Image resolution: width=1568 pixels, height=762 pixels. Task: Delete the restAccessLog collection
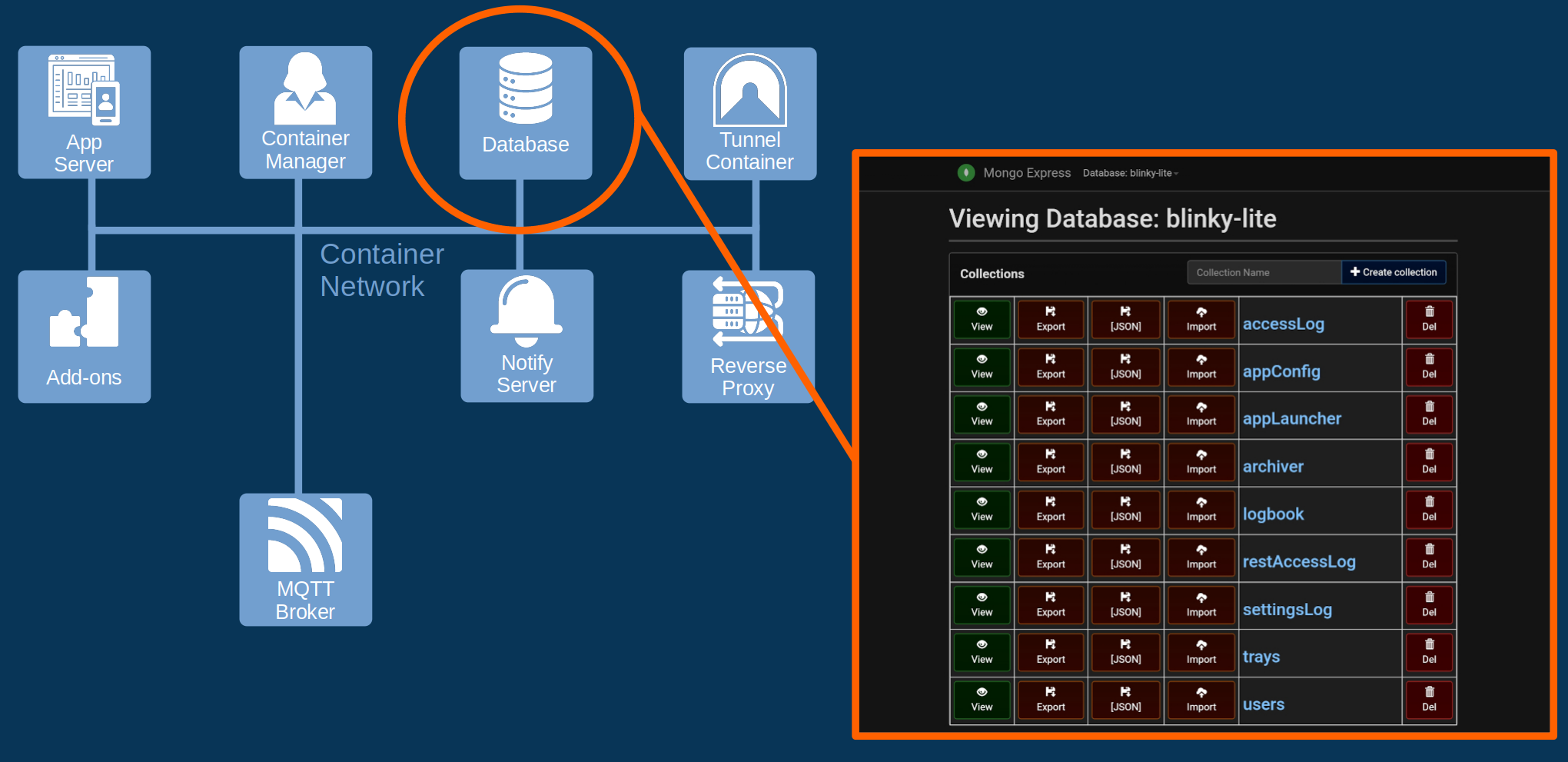point(1429,558)
